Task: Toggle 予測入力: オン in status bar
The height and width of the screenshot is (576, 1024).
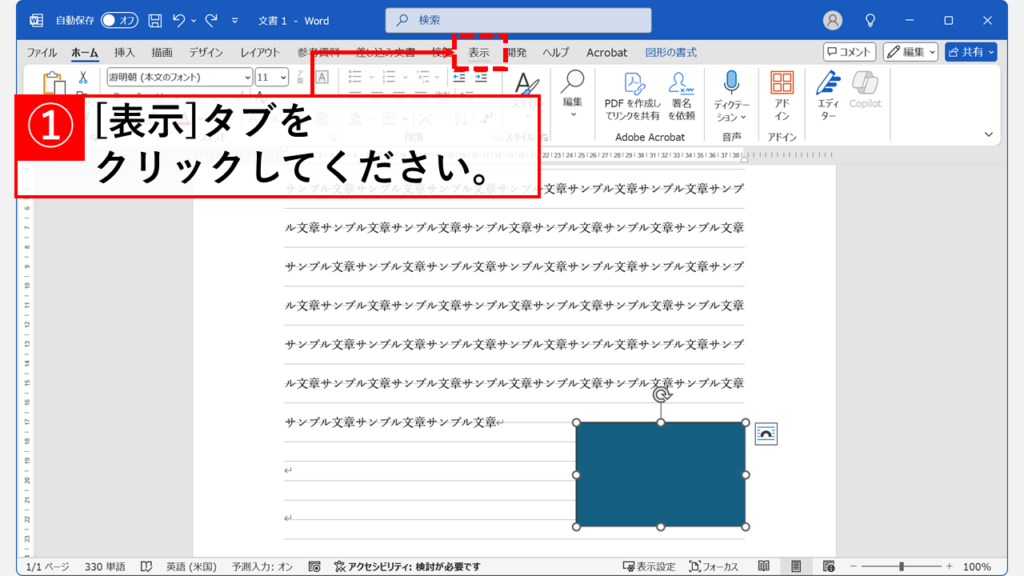Action: point(262,566)
